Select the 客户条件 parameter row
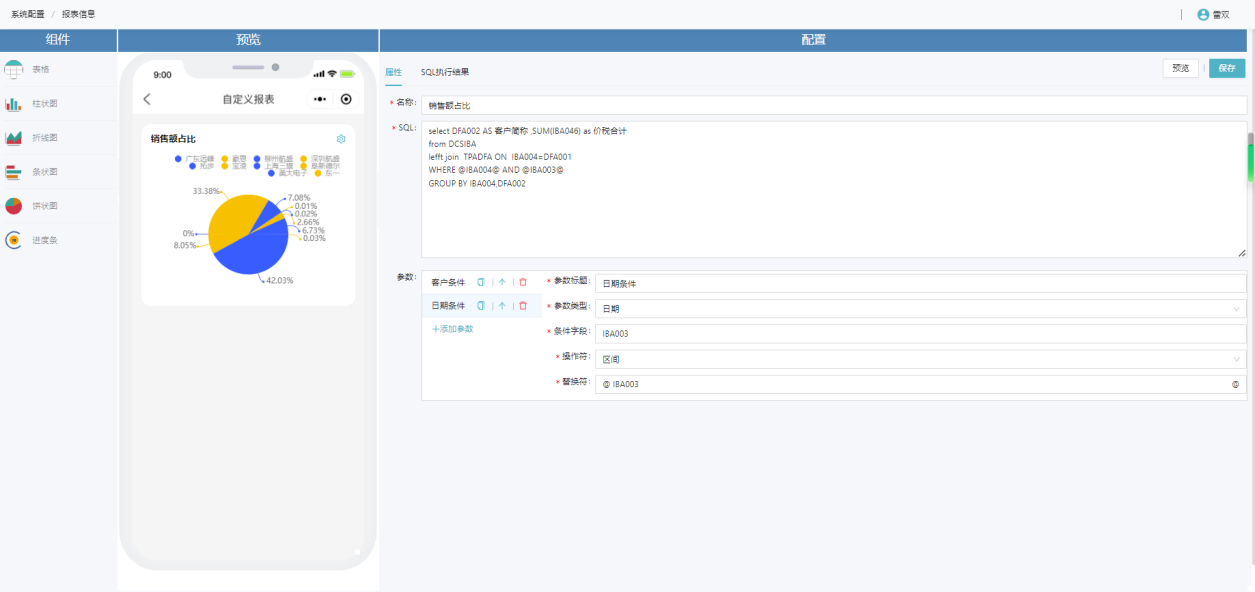This screenshot has height=592, width=1255. tap(482, 282)
